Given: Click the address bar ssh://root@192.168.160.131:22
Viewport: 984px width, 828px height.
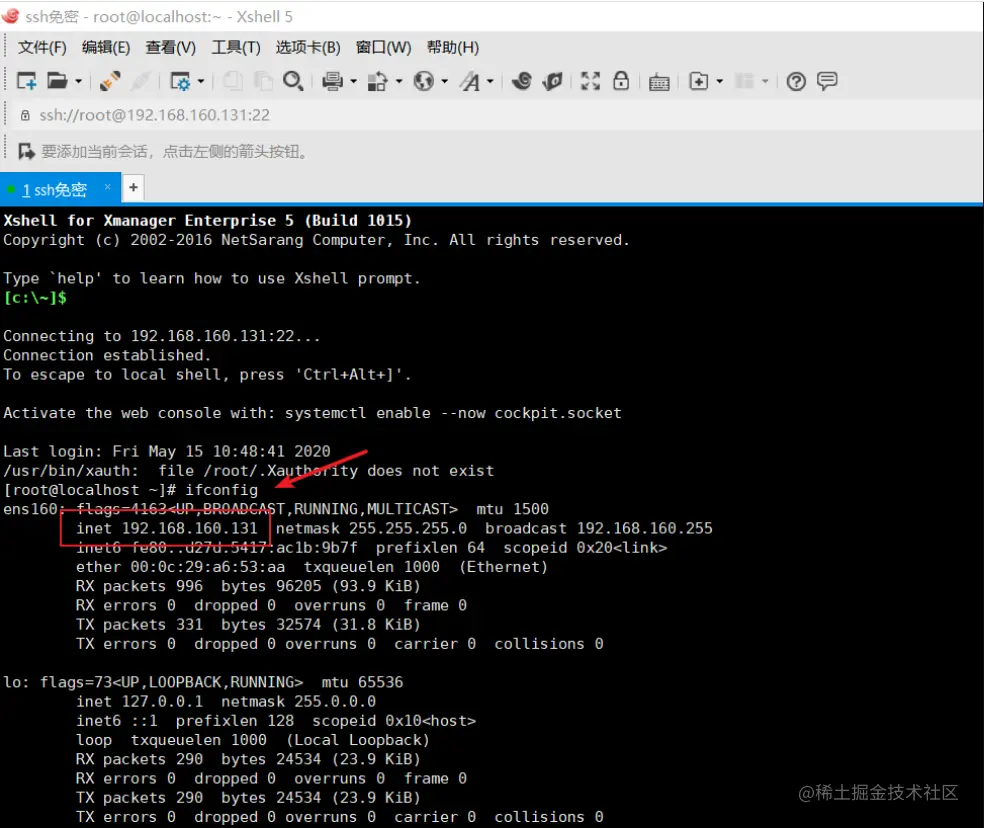Looking at the screenshot, I should point(154,115).
